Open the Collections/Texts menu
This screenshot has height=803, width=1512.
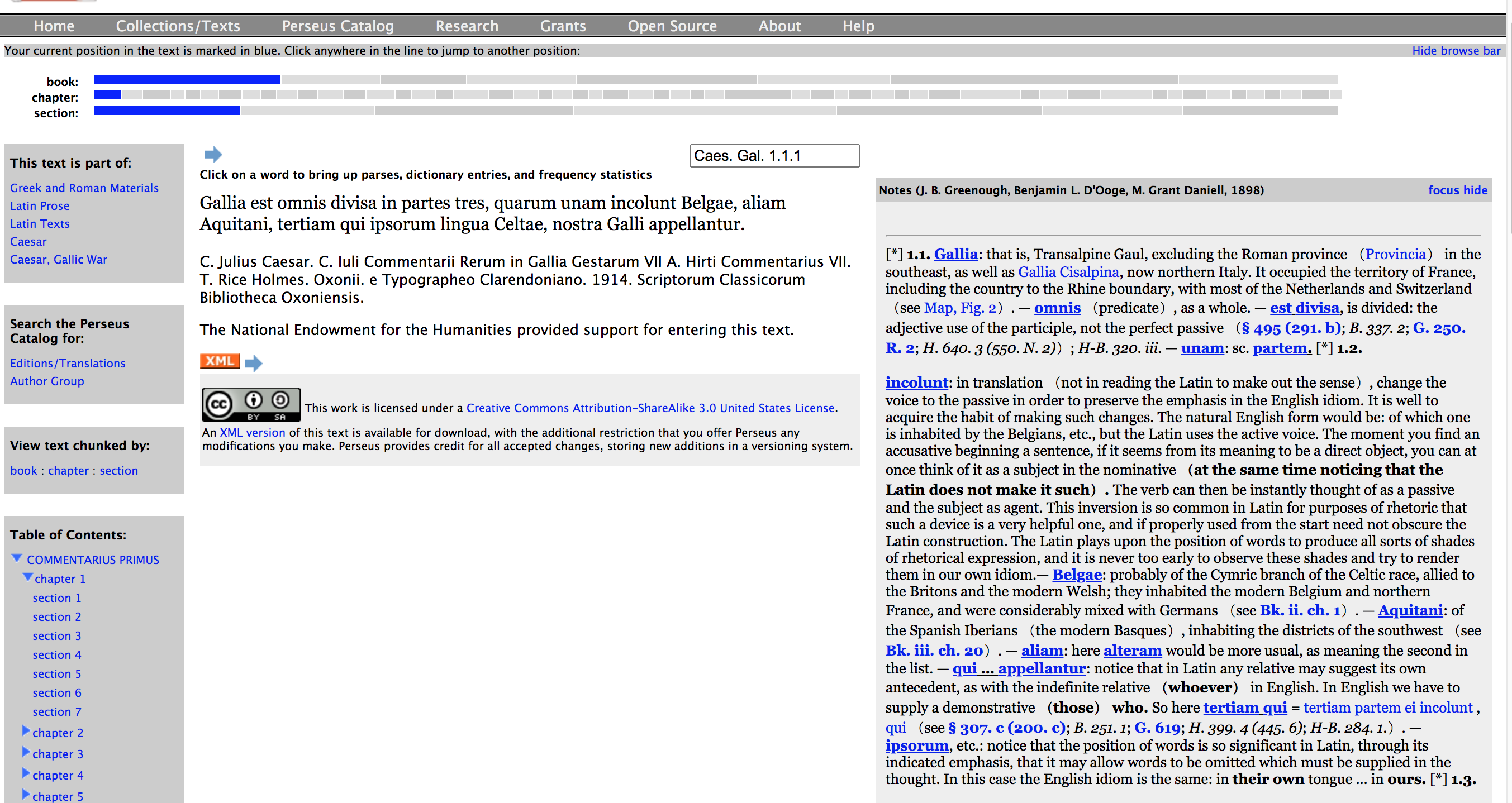pos(178,26)
